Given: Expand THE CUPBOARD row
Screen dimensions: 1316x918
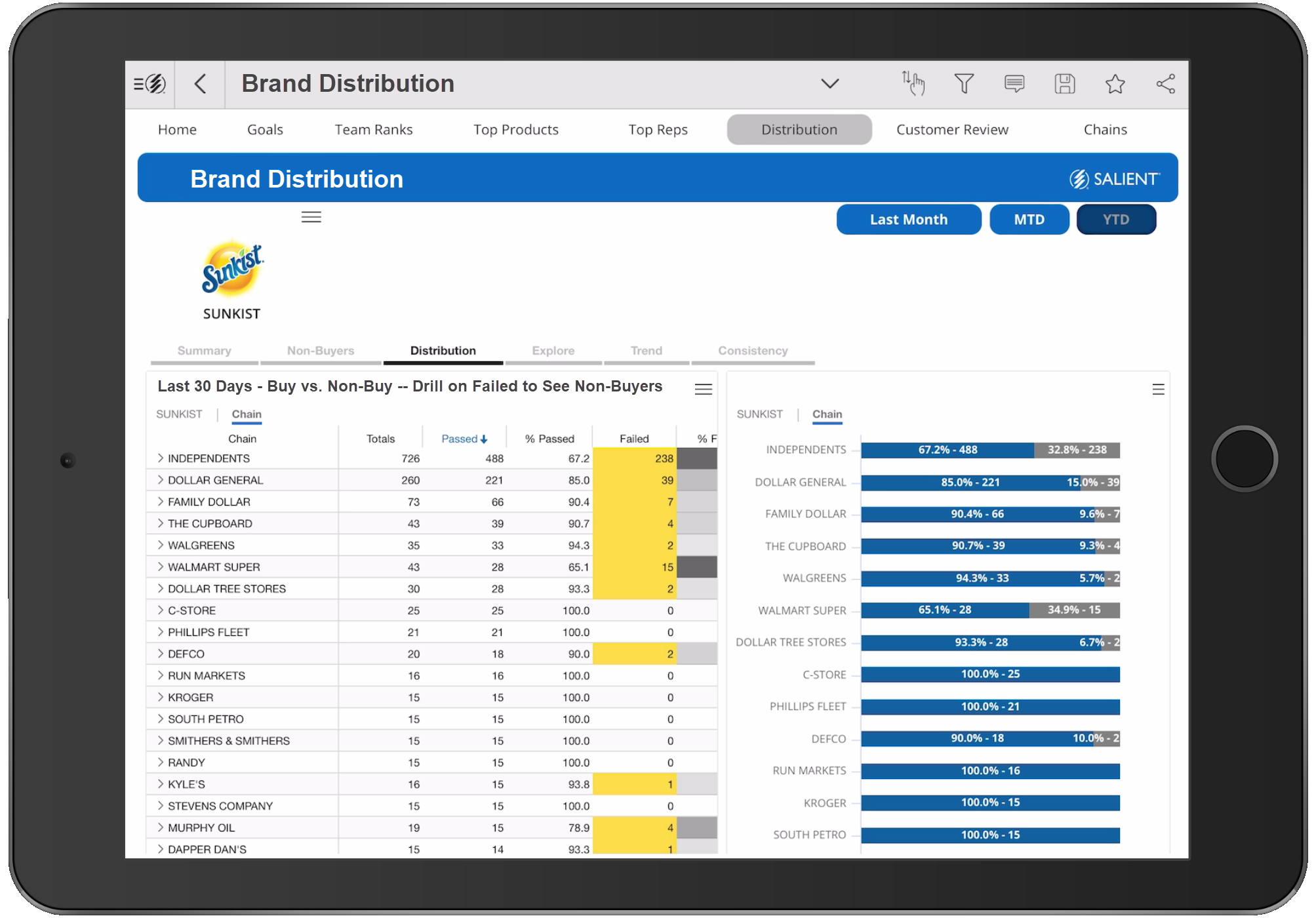Looking at the screenshot, I should click(x=160, y=523).
